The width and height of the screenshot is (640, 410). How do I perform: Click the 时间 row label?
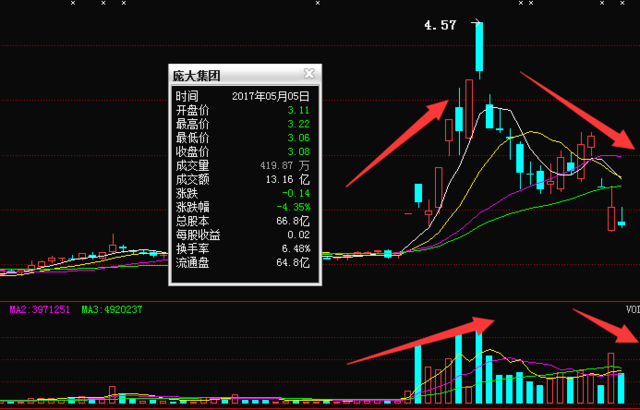click(187, 96)
